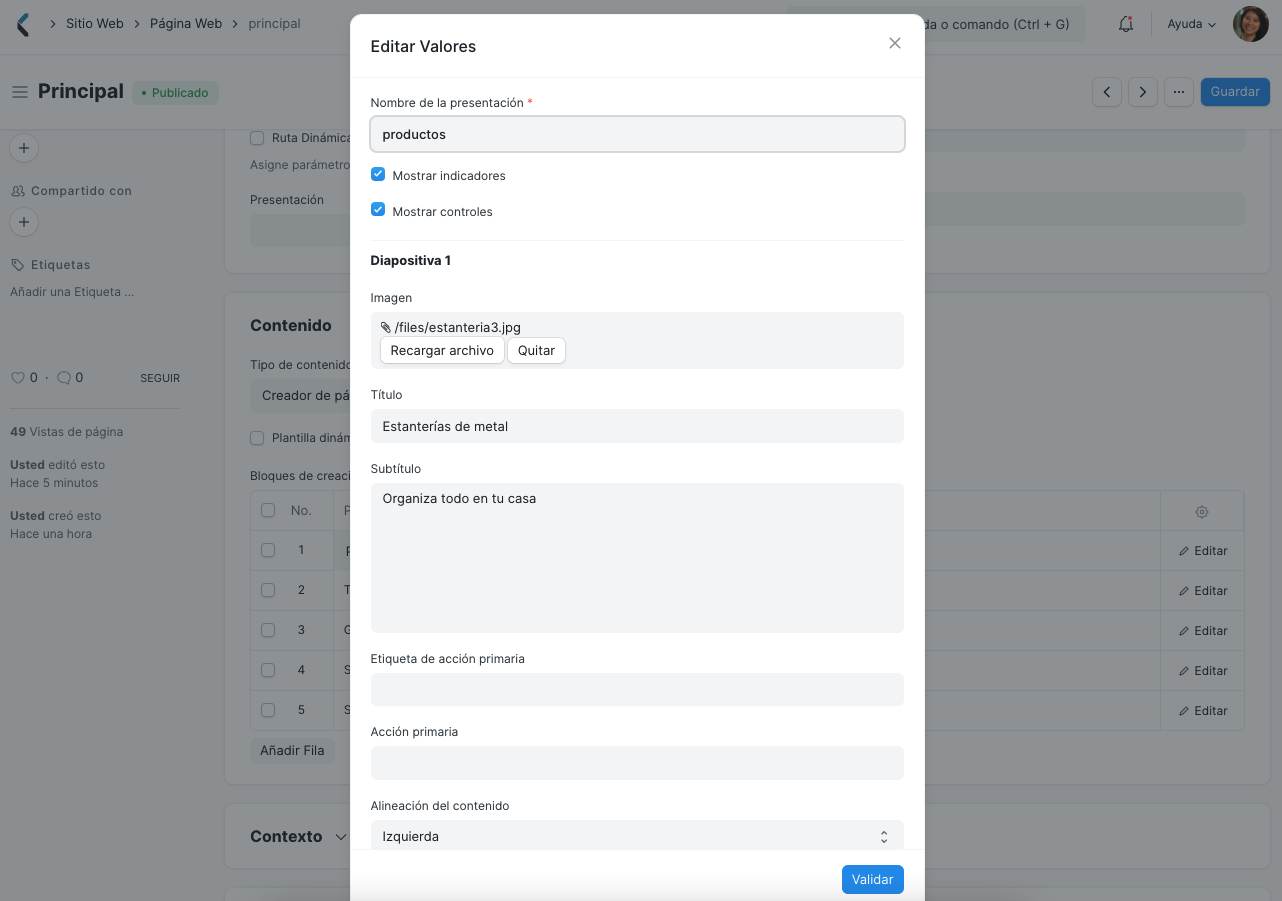Click the user profile avatar

[x=1250, y=23]
